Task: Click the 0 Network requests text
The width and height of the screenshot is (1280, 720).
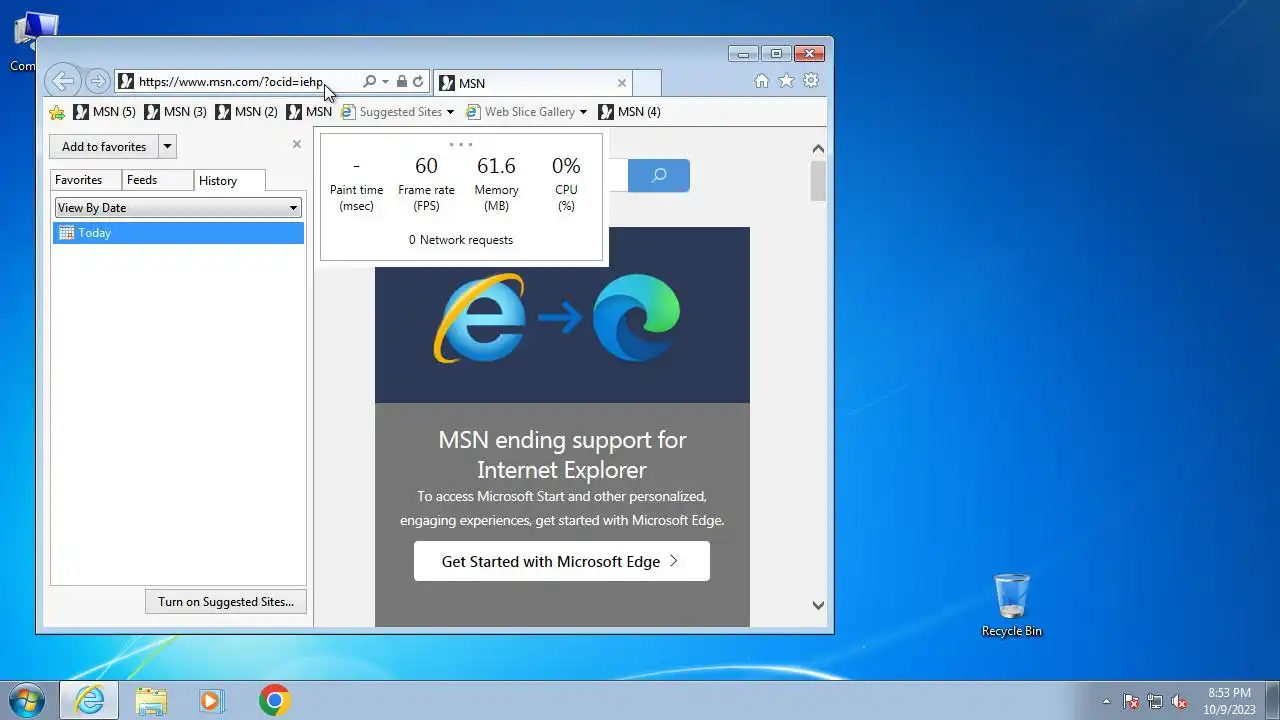Action: [x=461, y=240]
